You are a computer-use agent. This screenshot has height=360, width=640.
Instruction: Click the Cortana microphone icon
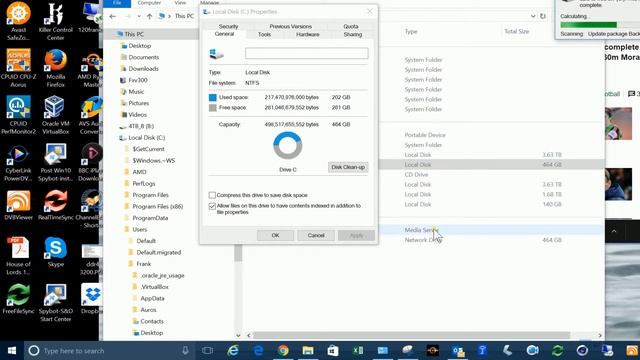(x=185, y=351)
